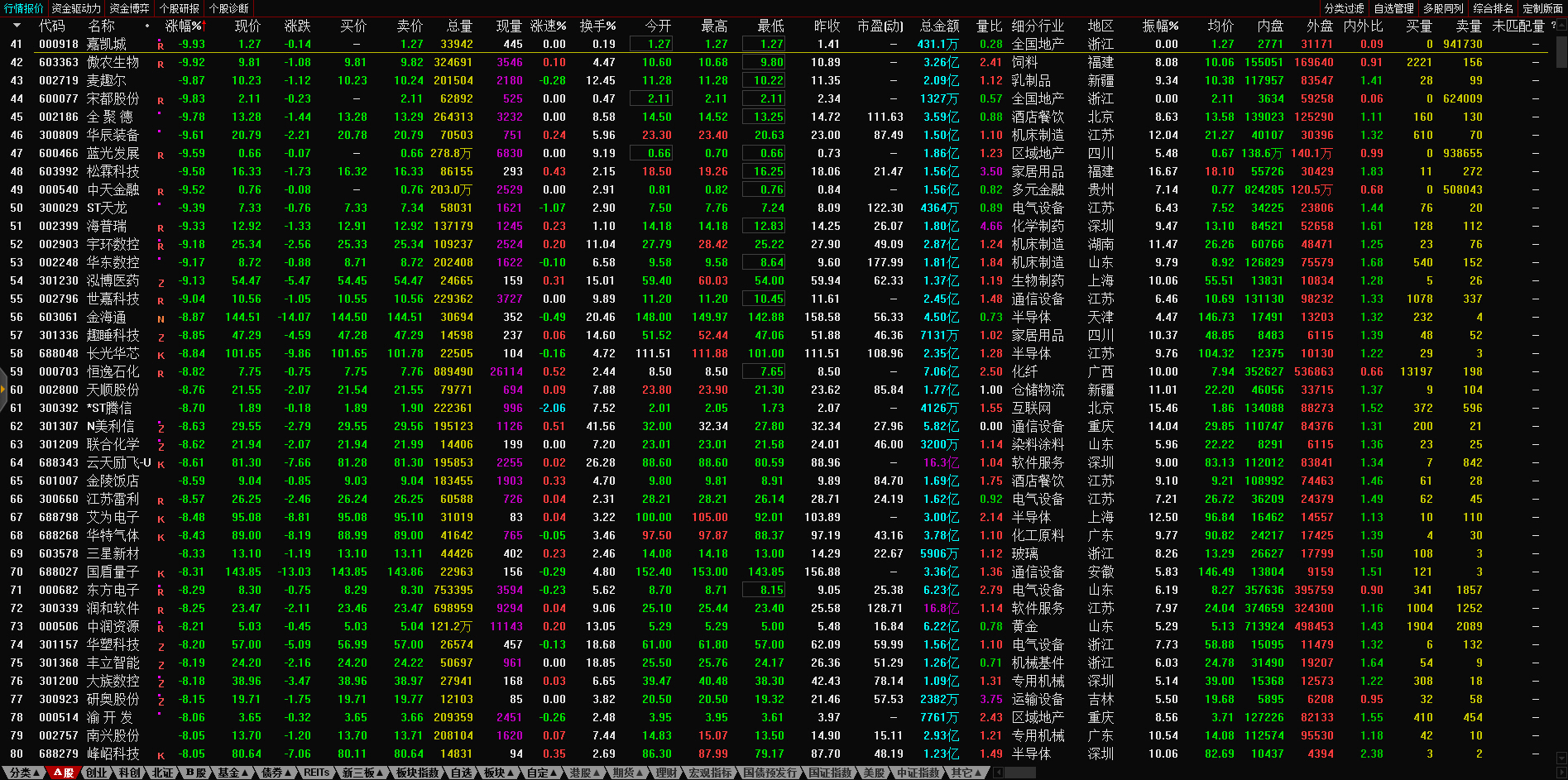Open 分类过滤 filter button
Image resolution: width=1568 pixels, height=780 pixels.
(1344, 8)
